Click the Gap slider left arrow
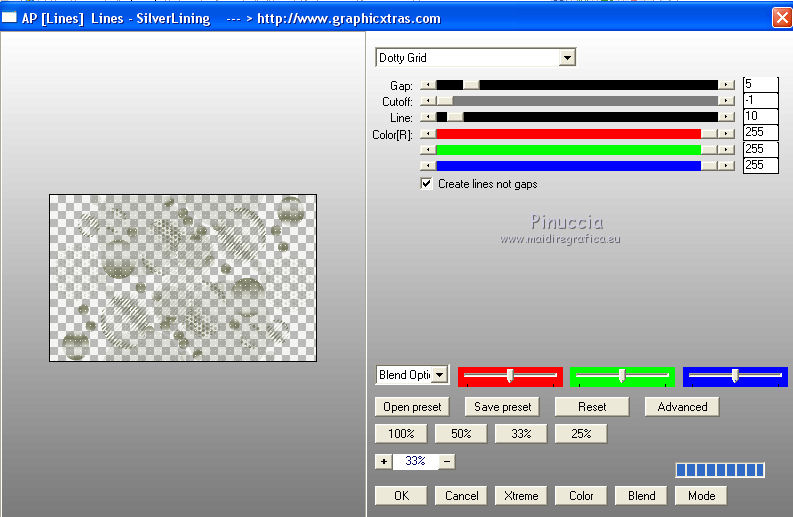 [428, 85]
